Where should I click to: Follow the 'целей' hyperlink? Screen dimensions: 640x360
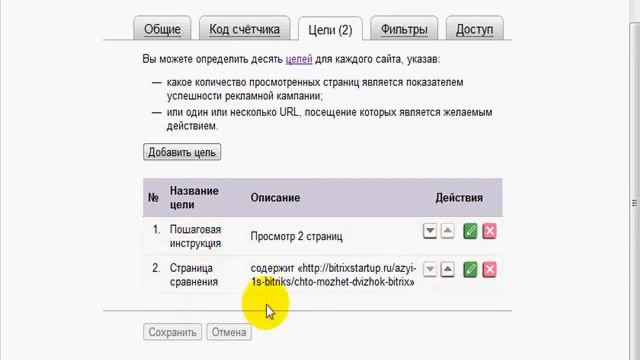[x=299, y=59]
